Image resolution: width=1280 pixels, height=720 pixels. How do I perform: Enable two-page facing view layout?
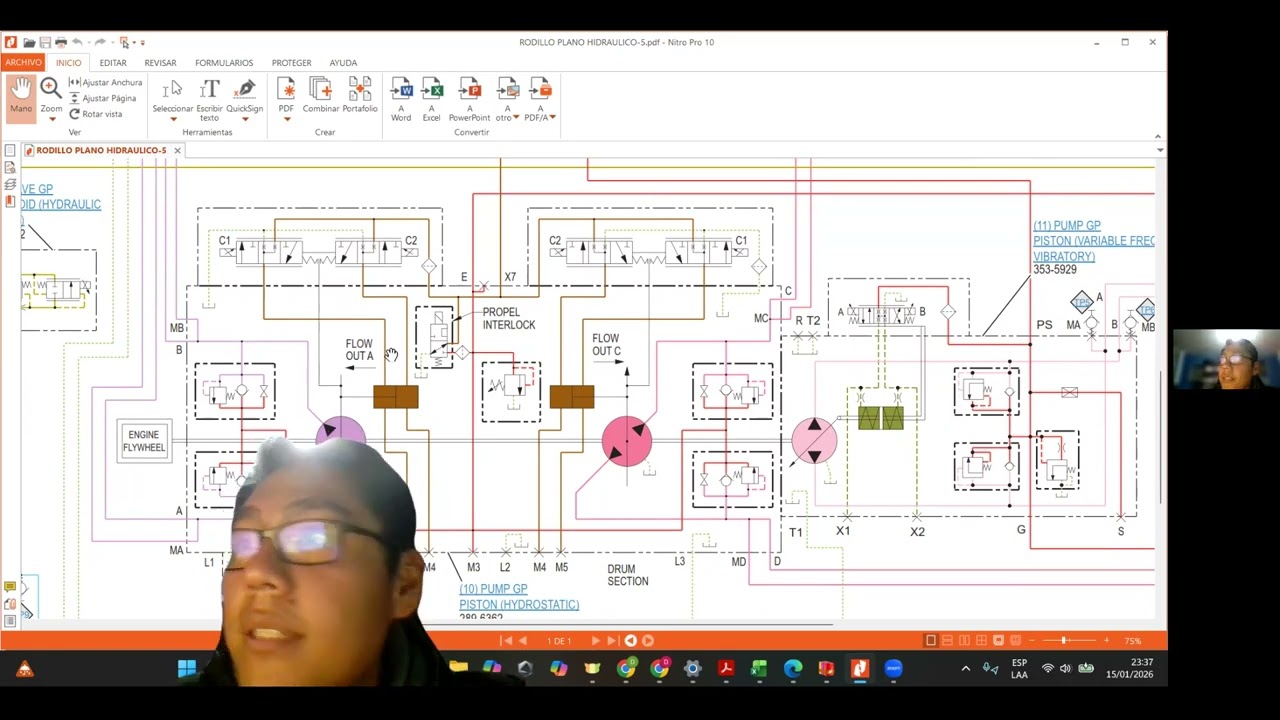click(x=965, y=640)
